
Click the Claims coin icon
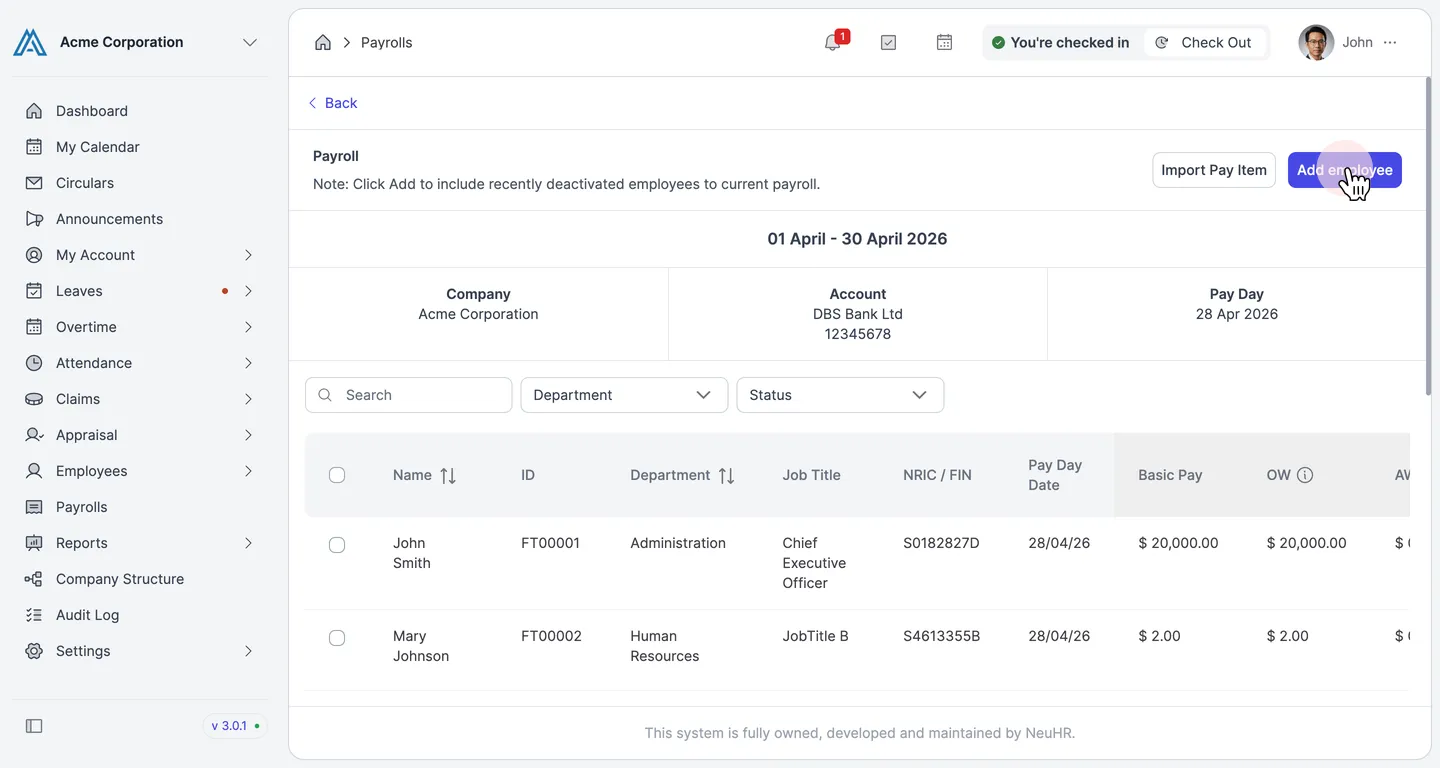34,399
